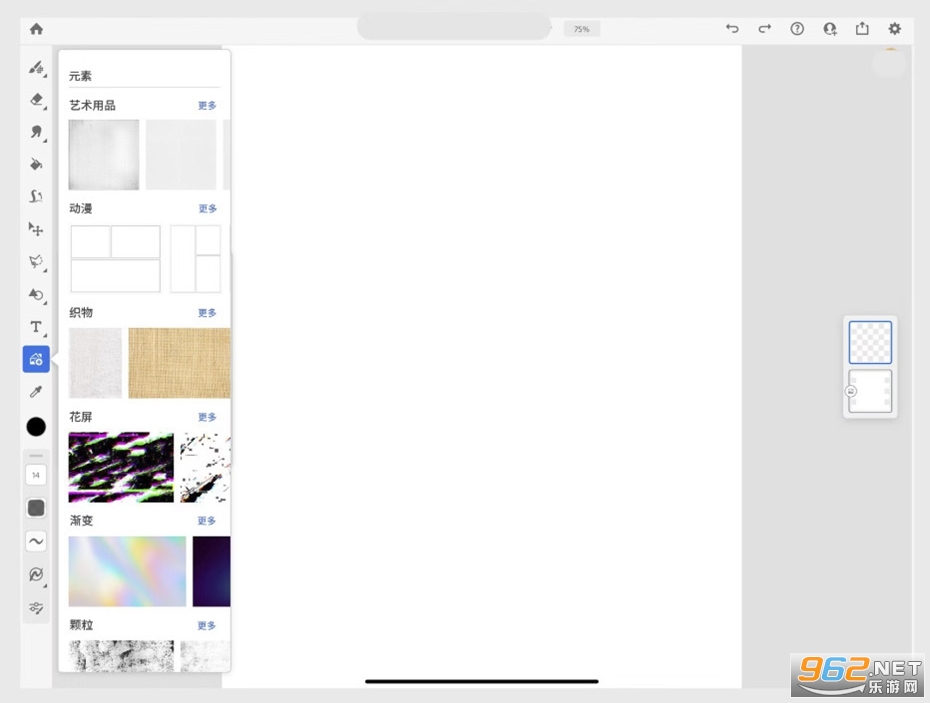Image resolution: width=930 pixels, height=703 pixels.
Task: Open app Settings gear
Action: (x=894, y=28)
